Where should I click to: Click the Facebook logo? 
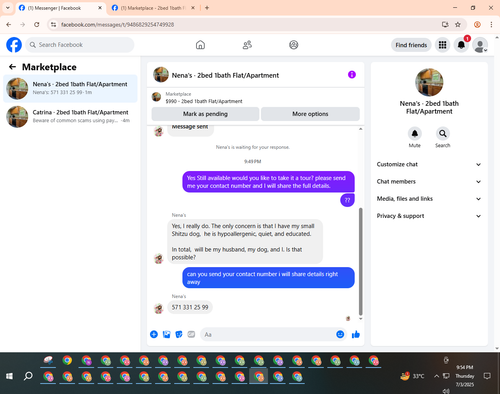(x=14, y=45)
